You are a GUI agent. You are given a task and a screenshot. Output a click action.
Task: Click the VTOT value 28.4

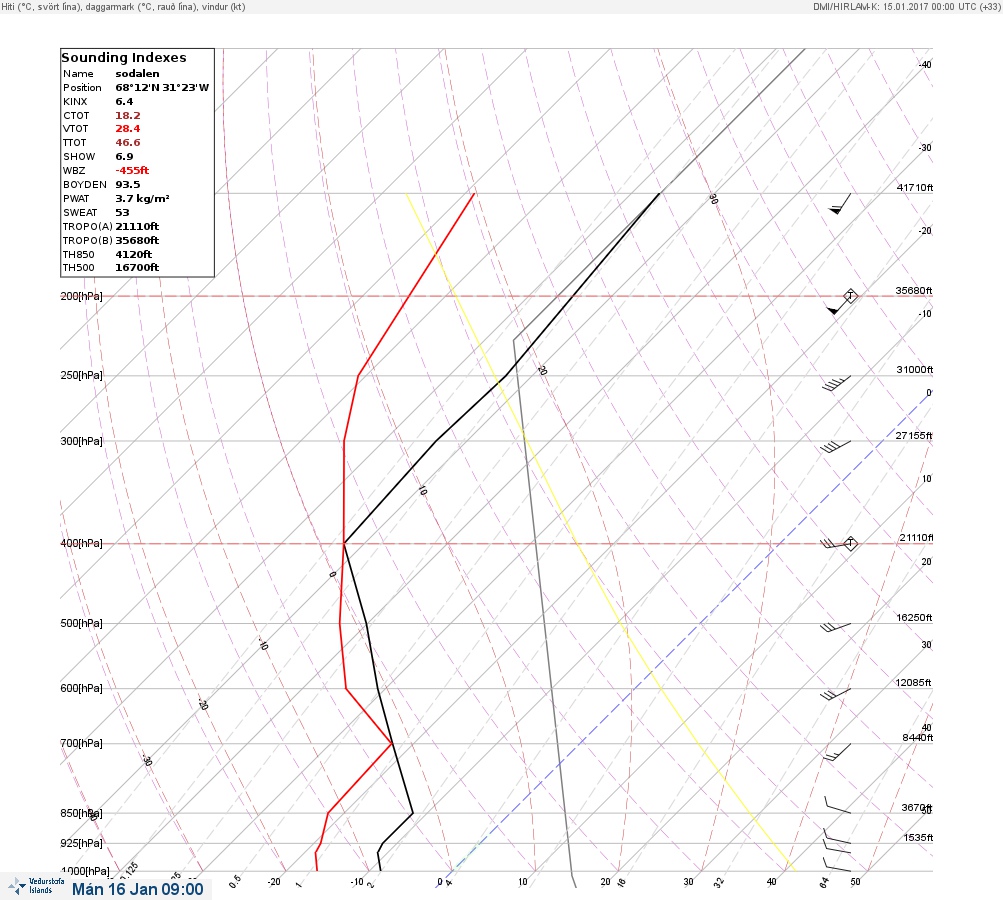(x=128, y=129)
